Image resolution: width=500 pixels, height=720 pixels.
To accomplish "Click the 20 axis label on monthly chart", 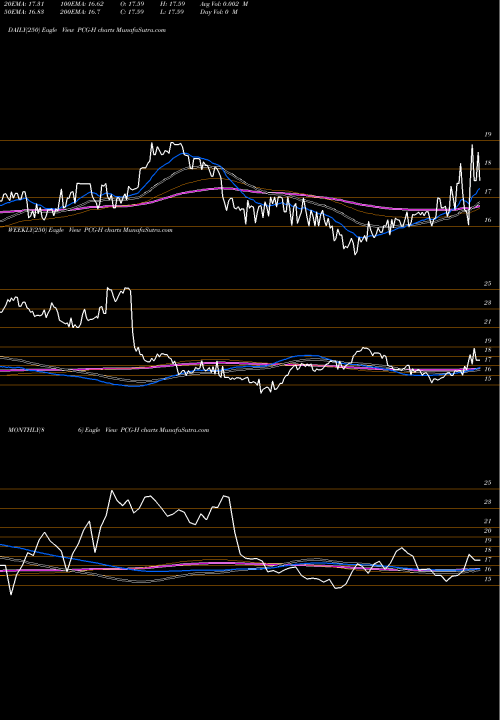I will pos(488,531).
